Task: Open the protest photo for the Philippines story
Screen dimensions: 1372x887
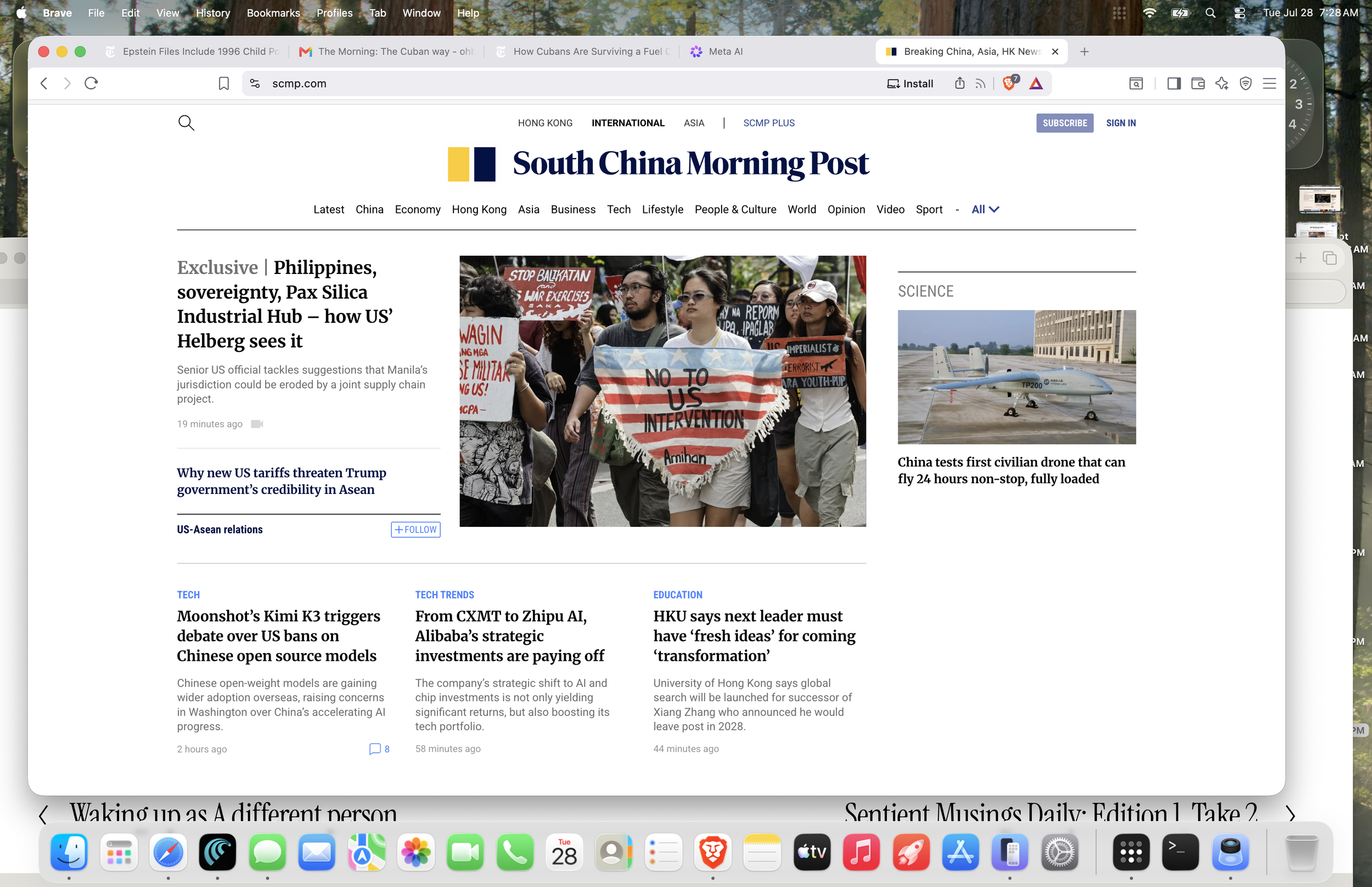Action: click(x=662, y=391)
